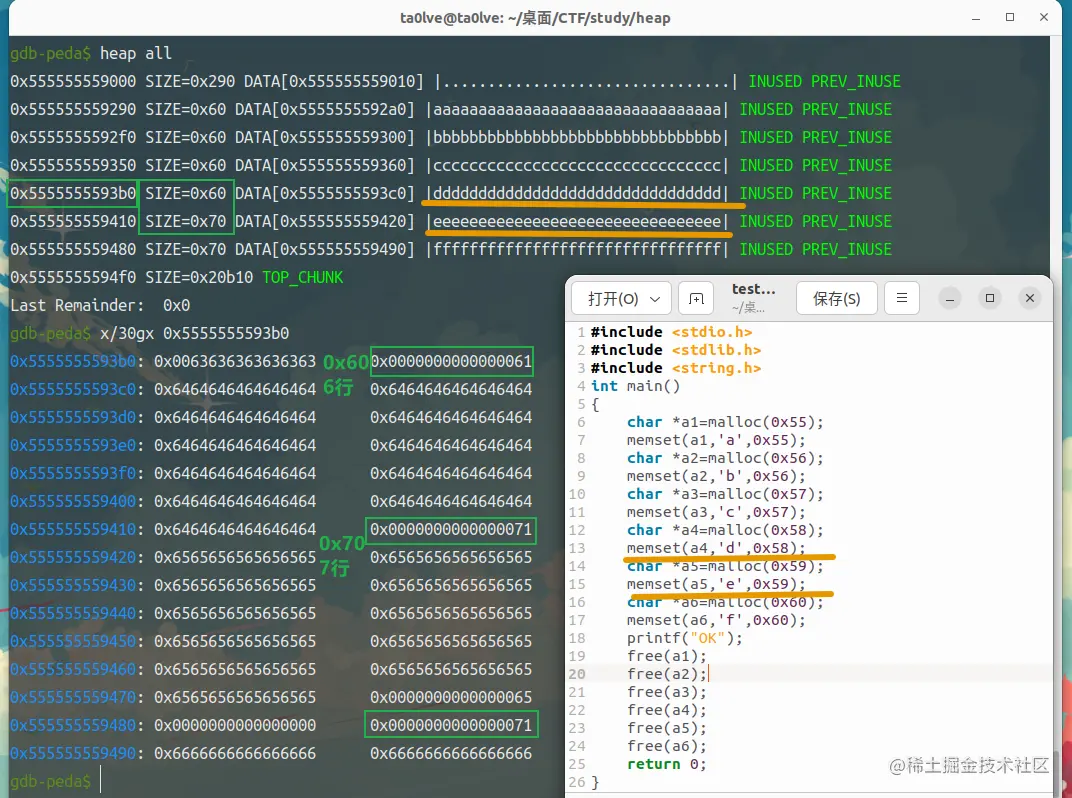Click the return 0; line
1072x798 pixels.
pos(667,764)
